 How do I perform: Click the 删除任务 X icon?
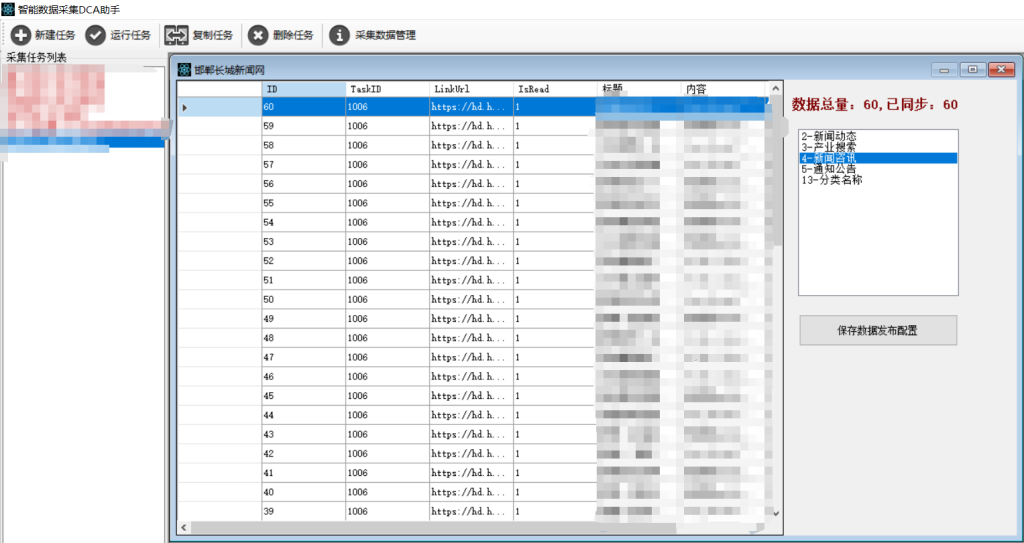point(258,35)
